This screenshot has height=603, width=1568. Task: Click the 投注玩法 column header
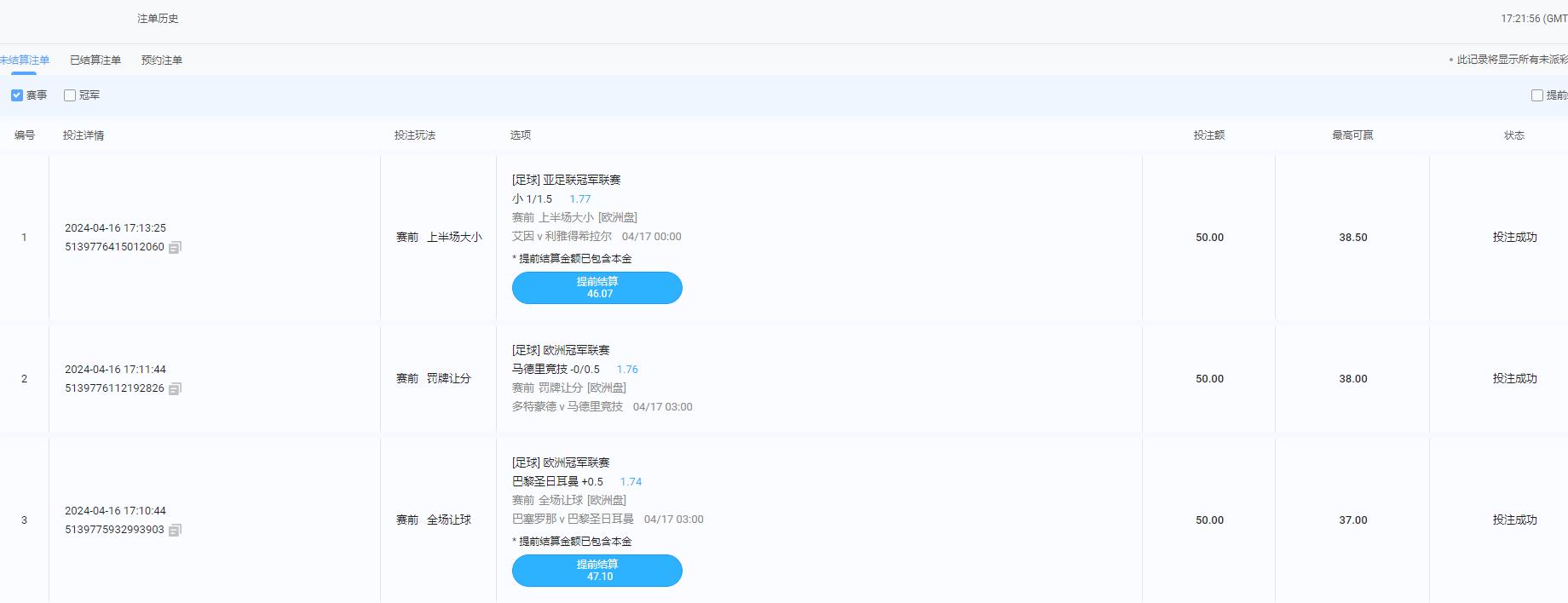coord(415,135)
